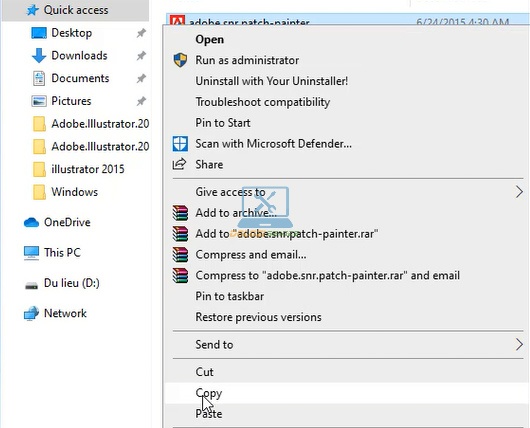Screen dimensions: 530x428
Task: Click WinRAR icon beside Compress and email
Action: (x=180, y=255)
